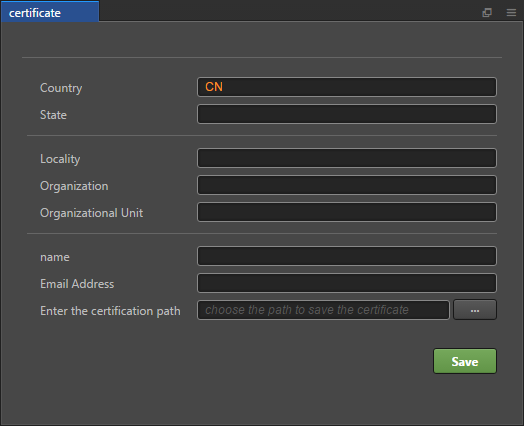Open the path browser with the ellipsis button
Image resolution: width=524 pixels, height=426 pixels.
click(475, 310)
